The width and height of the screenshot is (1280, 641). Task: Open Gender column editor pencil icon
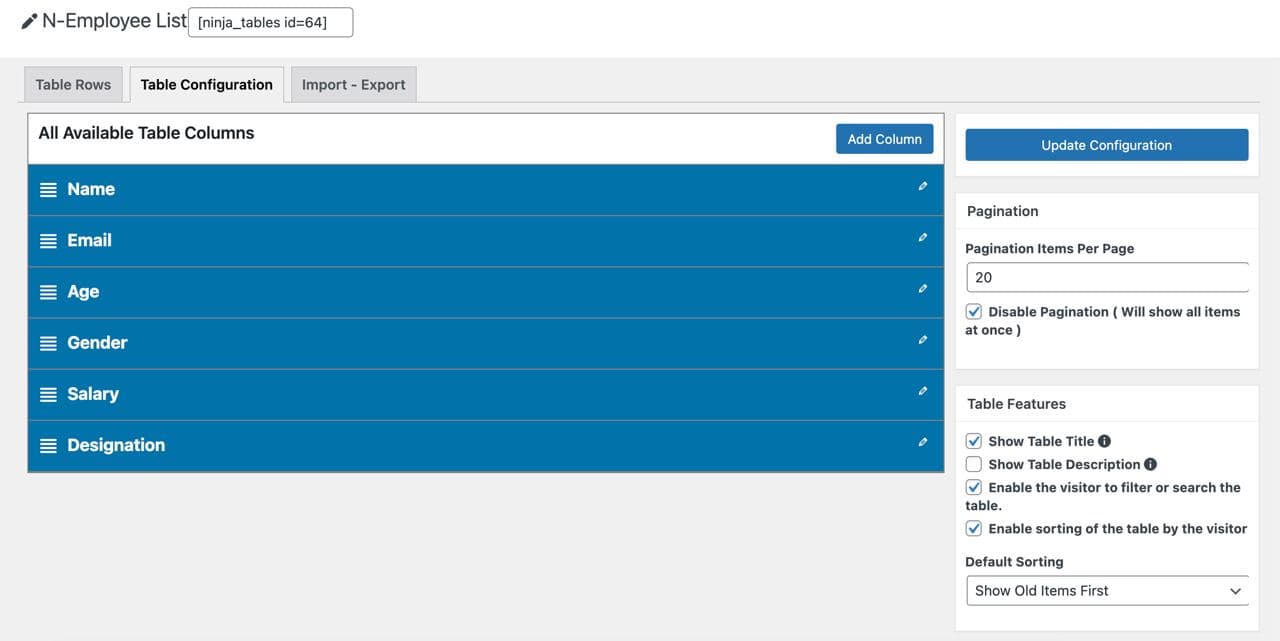pos(922,340)
